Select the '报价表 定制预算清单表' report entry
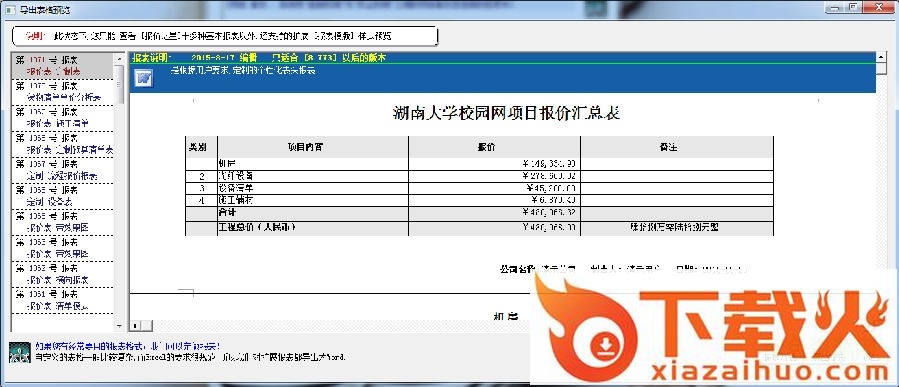 pos(63,143)
